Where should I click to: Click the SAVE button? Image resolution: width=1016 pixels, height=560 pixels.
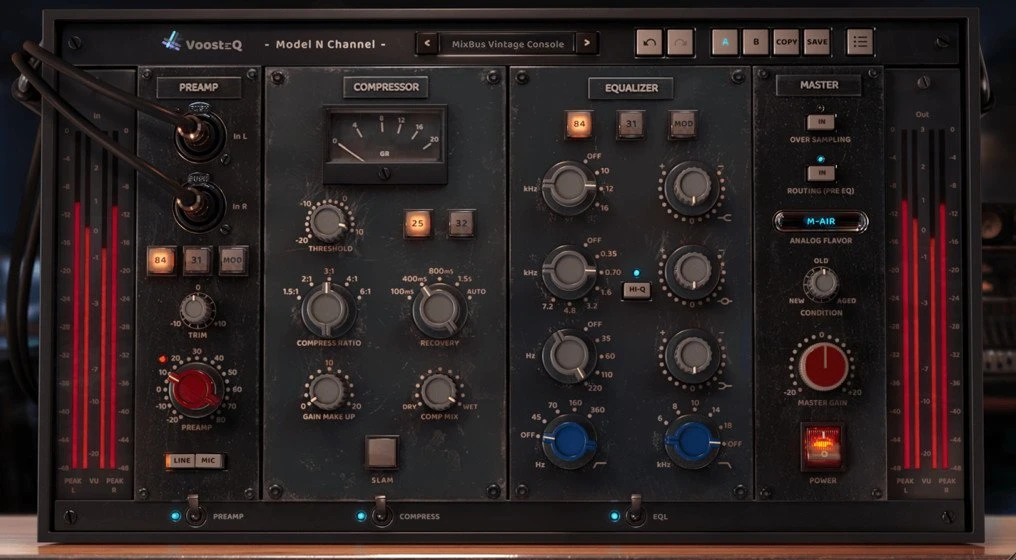coord(817,42)
